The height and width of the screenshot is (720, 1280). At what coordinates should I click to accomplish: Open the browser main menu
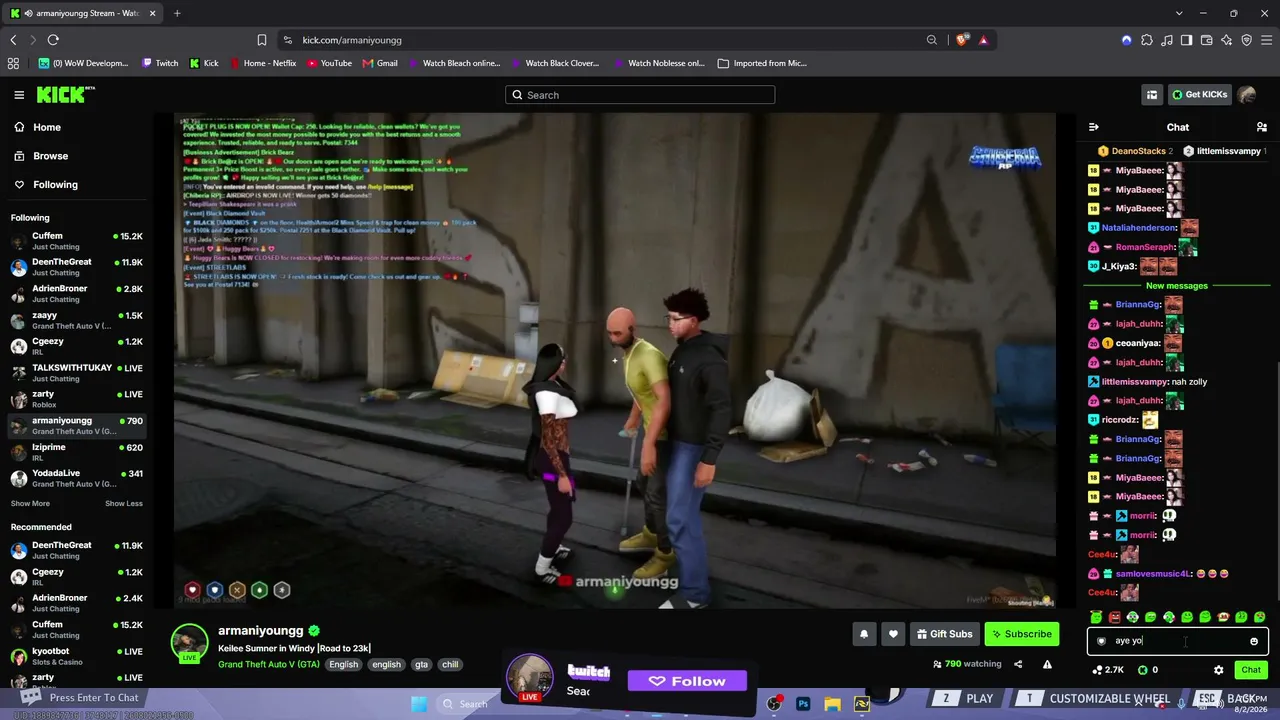pyautogui.click(x=1266, y=40)
